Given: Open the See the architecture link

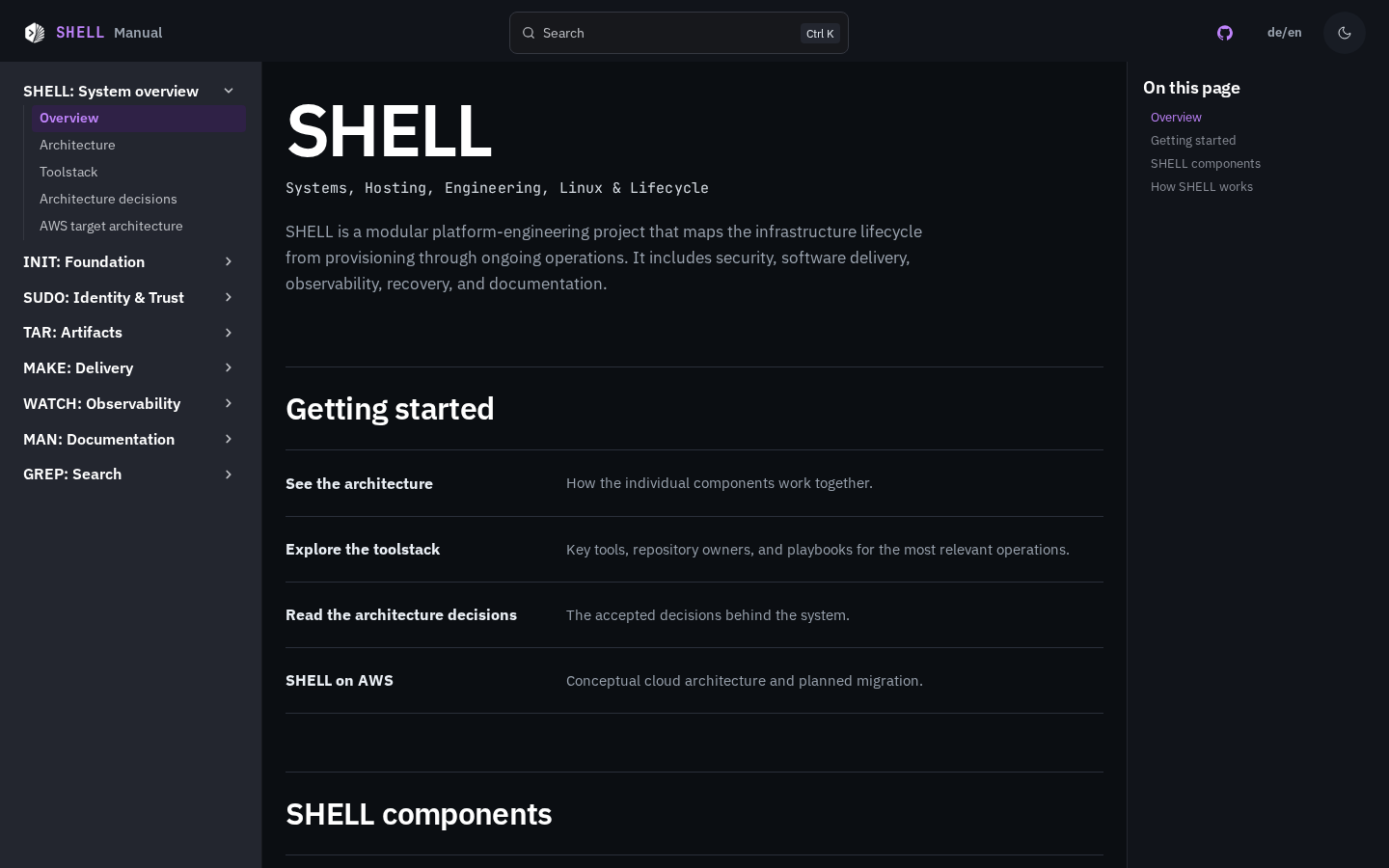Looking at the screenshot, I should coord(359,483).
